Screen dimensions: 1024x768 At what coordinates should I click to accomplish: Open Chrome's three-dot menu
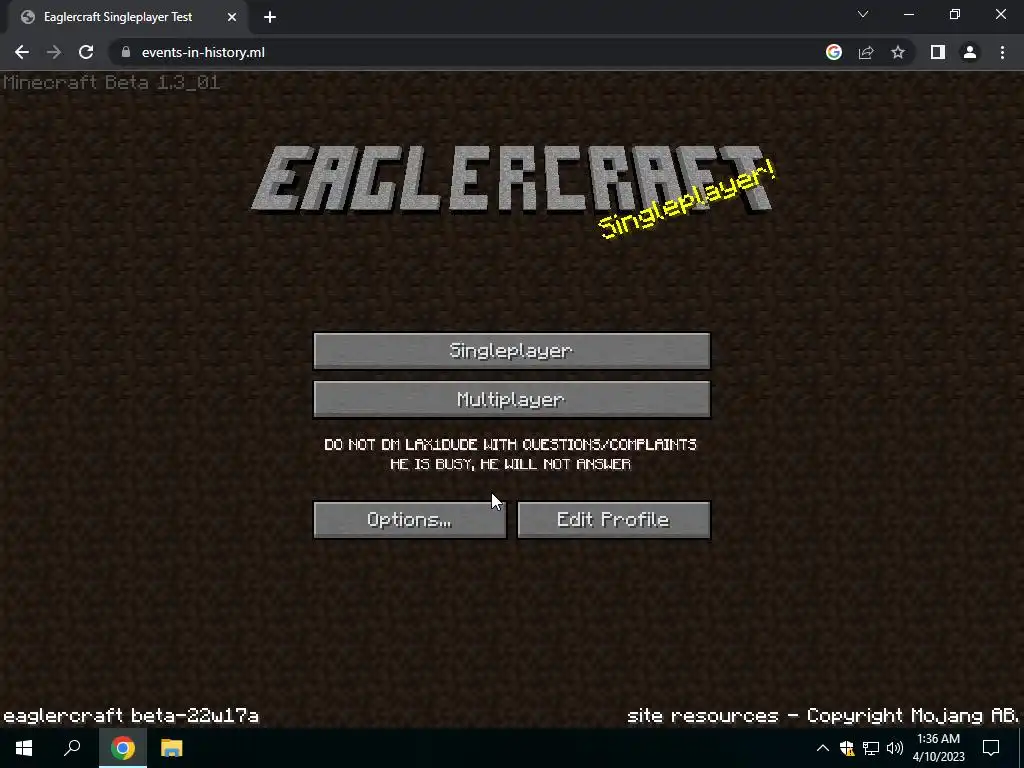(x=1002, y=52)
